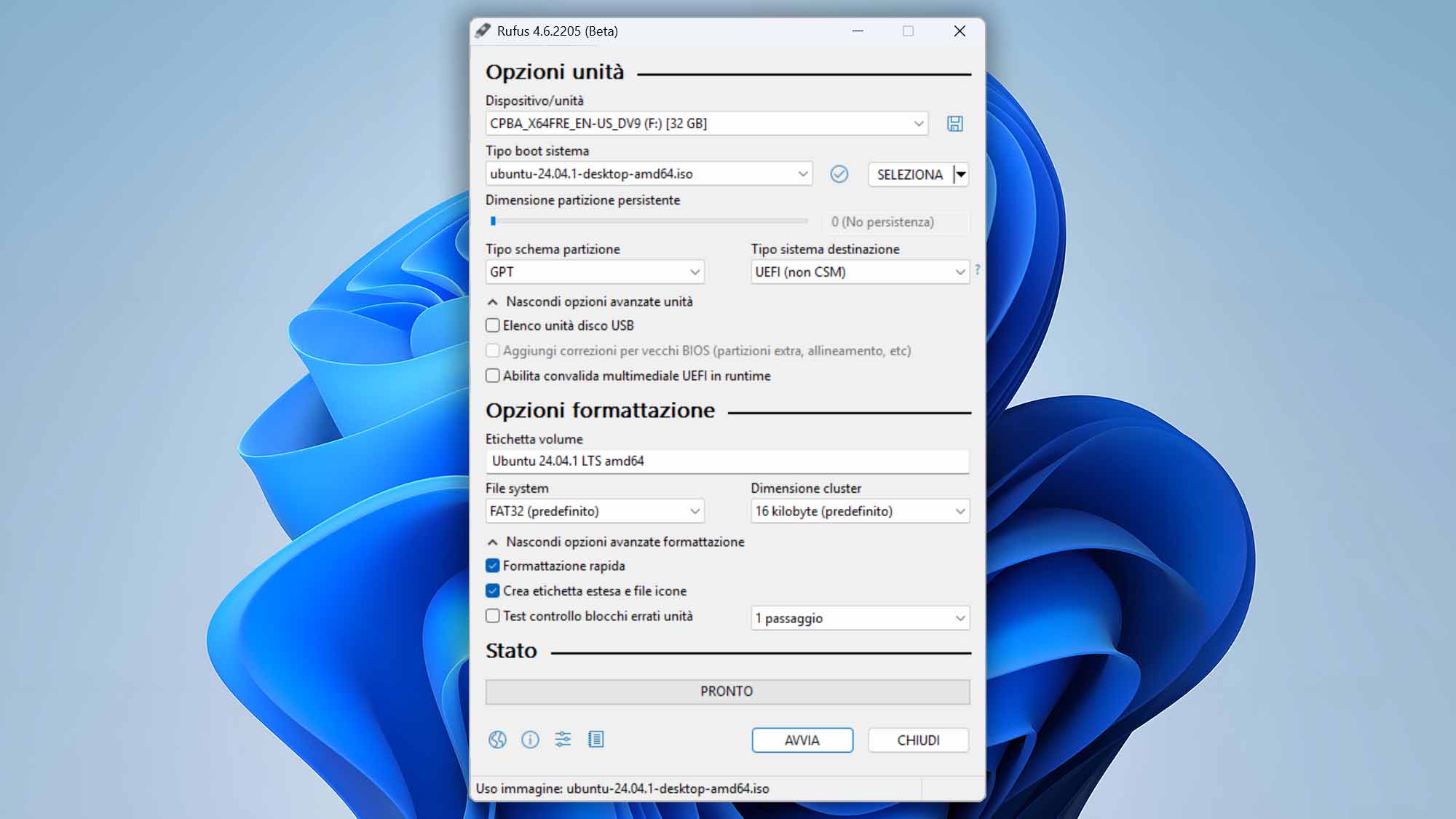Image resolution: width=1456 pixels, height=819 pixels.
Task: Collapse Nascondi opzioni avanzate unità
Action: pos(590,301)
